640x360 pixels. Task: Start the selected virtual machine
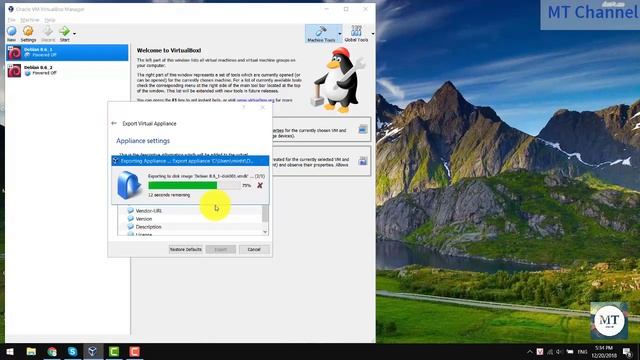coord(64,33)
